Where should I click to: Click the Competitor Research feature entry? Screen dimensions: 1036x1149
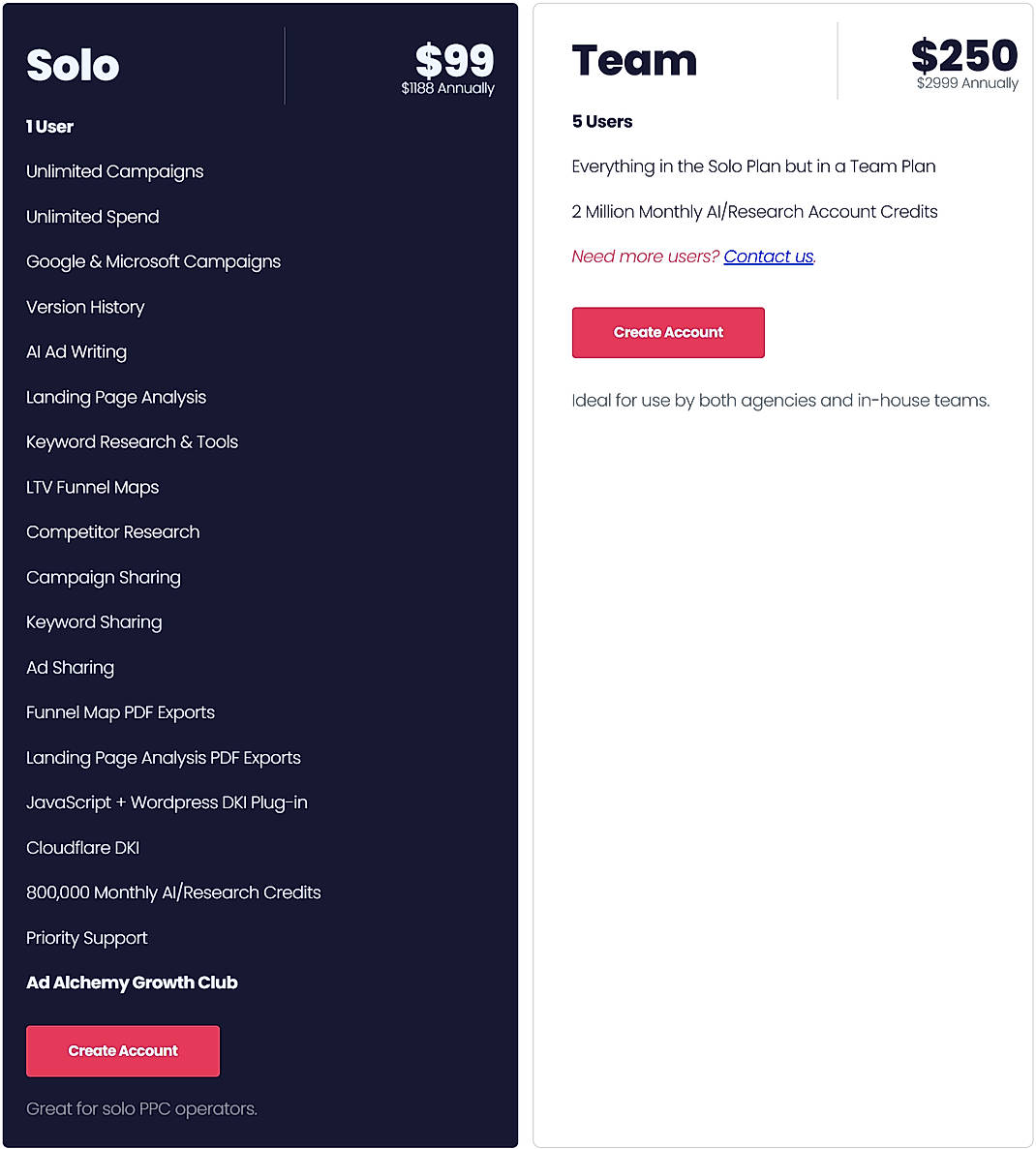pos(111,531)
